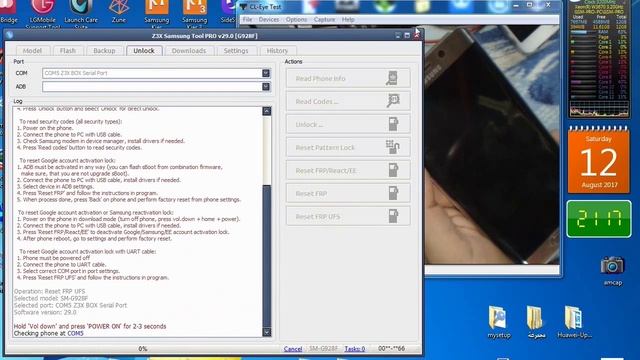The height and width of the screenshot is (360, 640).
Task: Open the Huawei-Up folder icon
Action: [574, 322]
